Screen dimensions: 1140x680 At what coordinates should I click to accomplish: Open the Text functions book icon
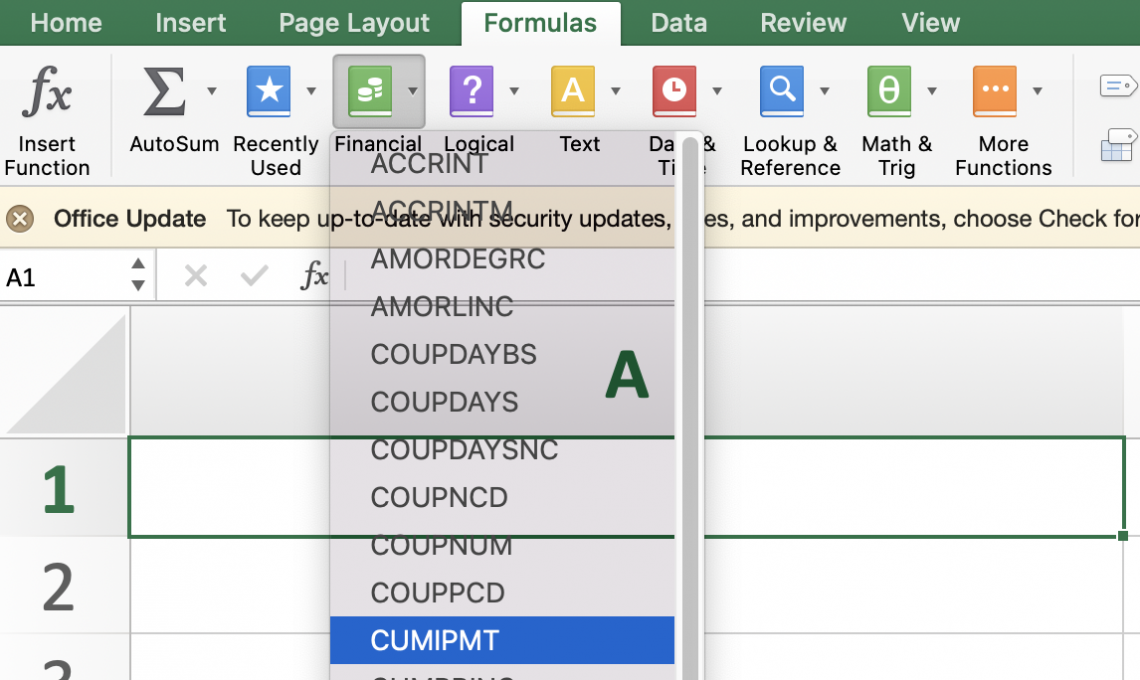coord(572,92)
